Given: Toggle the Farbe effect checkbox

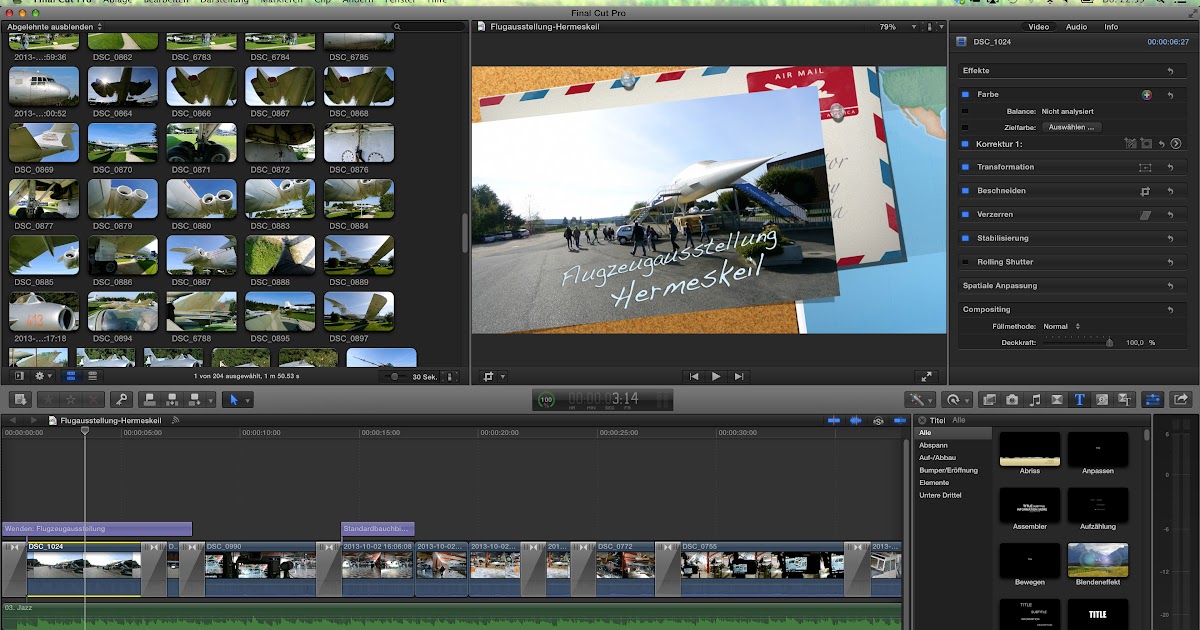Looking at the screenshot, I should click(x=965, y=94).
